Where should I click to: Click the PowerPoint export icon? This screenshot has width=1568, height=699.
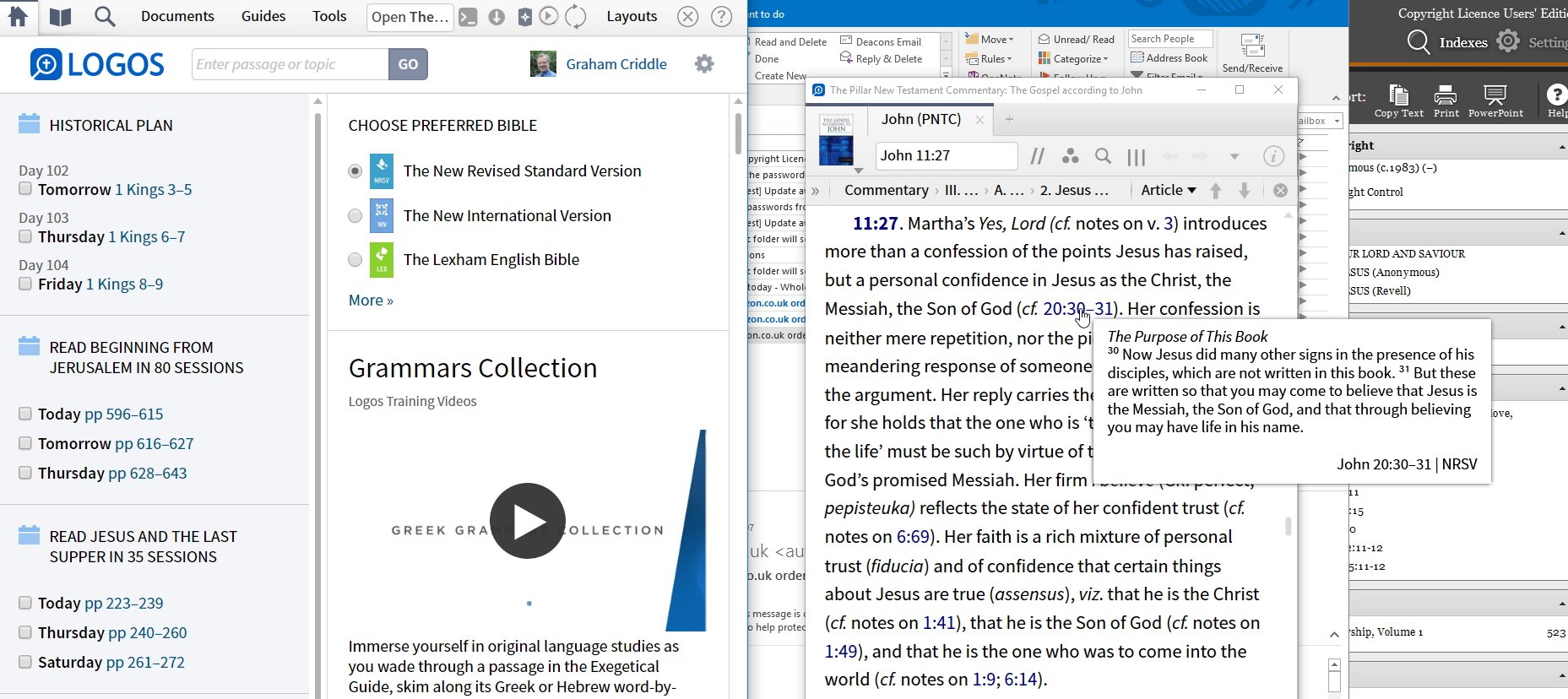tap(1495, 100)
